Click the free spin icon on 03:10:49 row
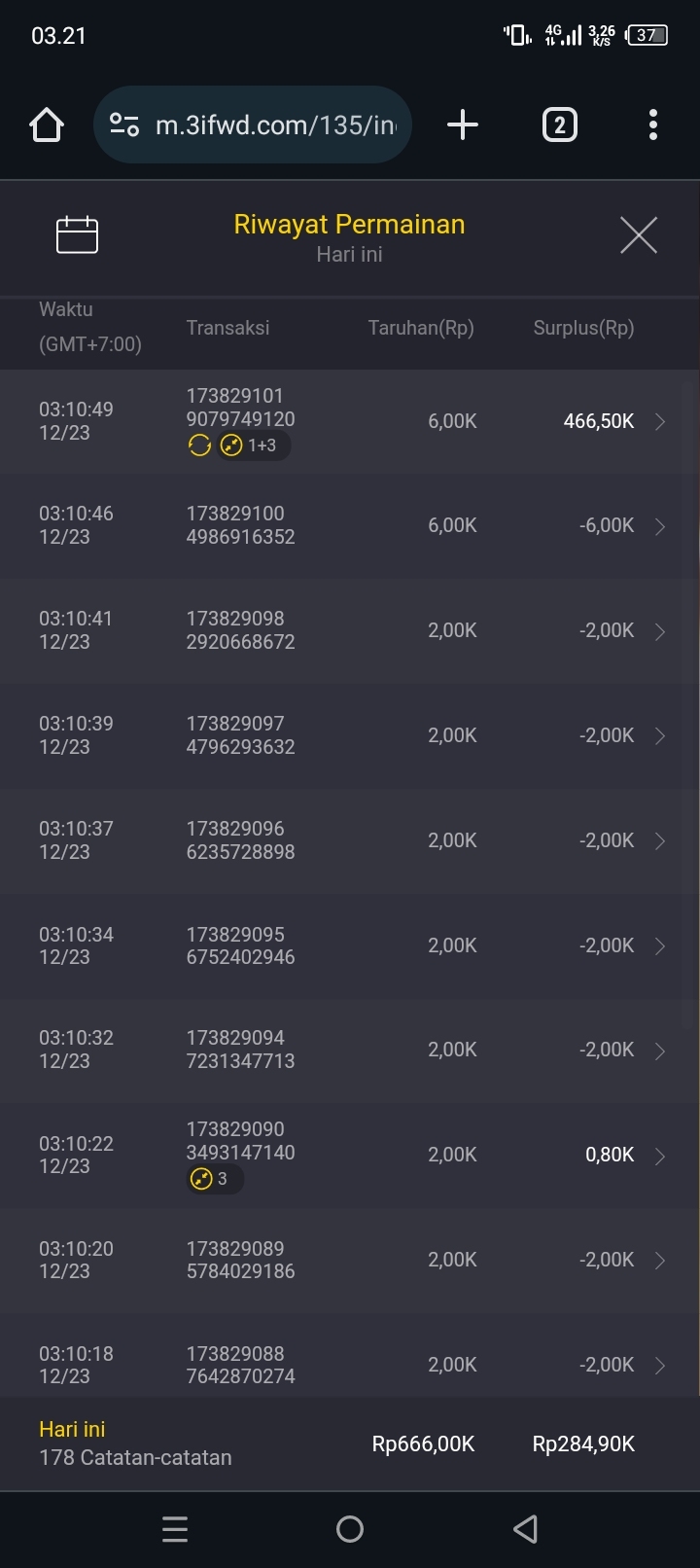The width and height of the screenshot is (700, 1568). (x=199, y=445)
